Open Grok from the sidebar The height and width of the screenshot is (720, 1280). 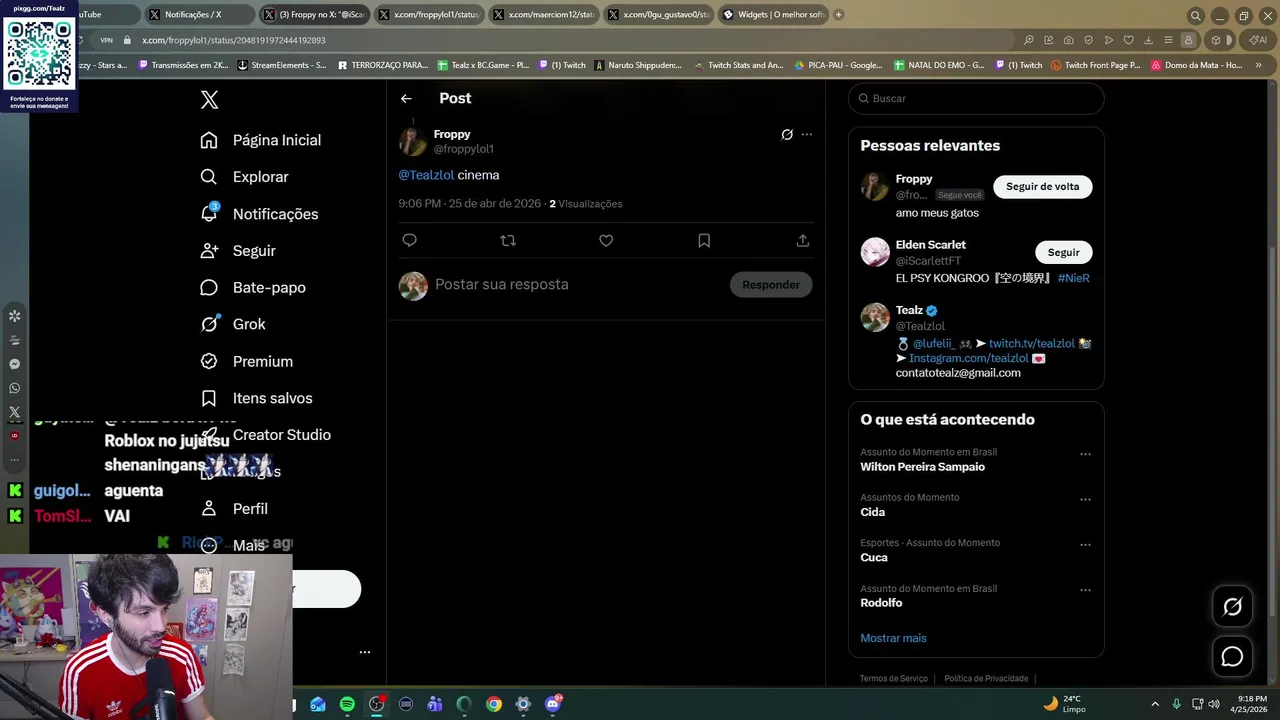(x=232, y=324)
